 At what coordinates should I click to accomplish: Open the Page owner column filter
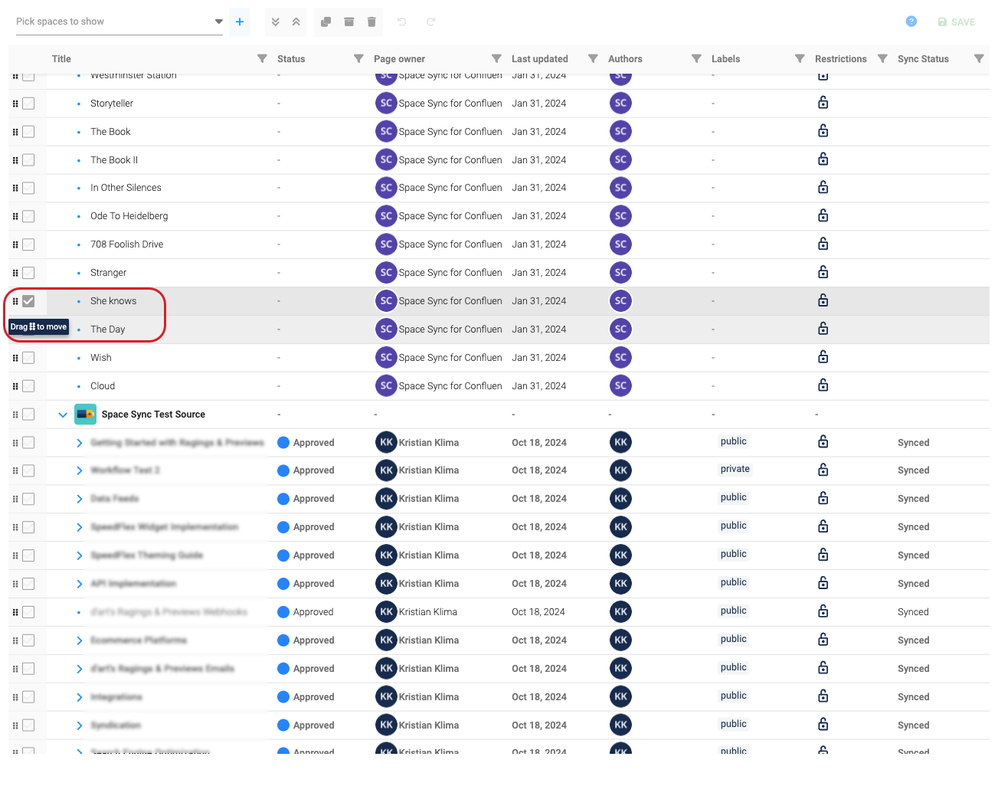coord(496,59)
